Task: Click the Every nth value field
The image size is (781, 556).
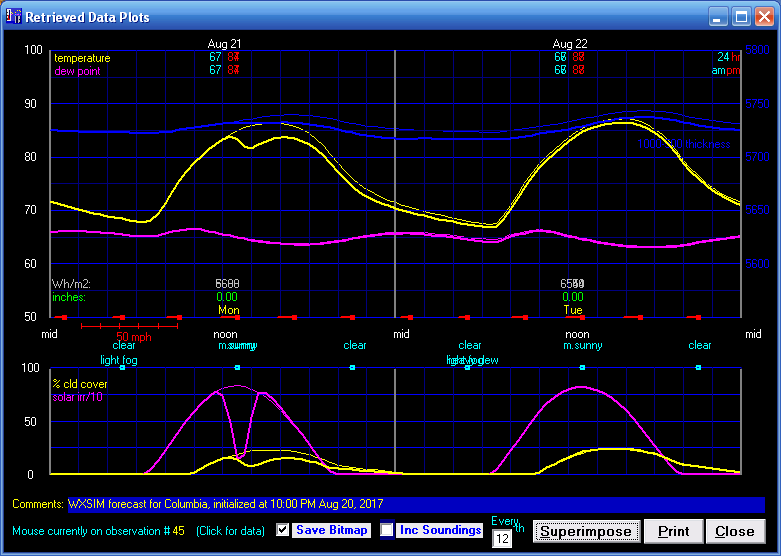Action: pos(501,539)
